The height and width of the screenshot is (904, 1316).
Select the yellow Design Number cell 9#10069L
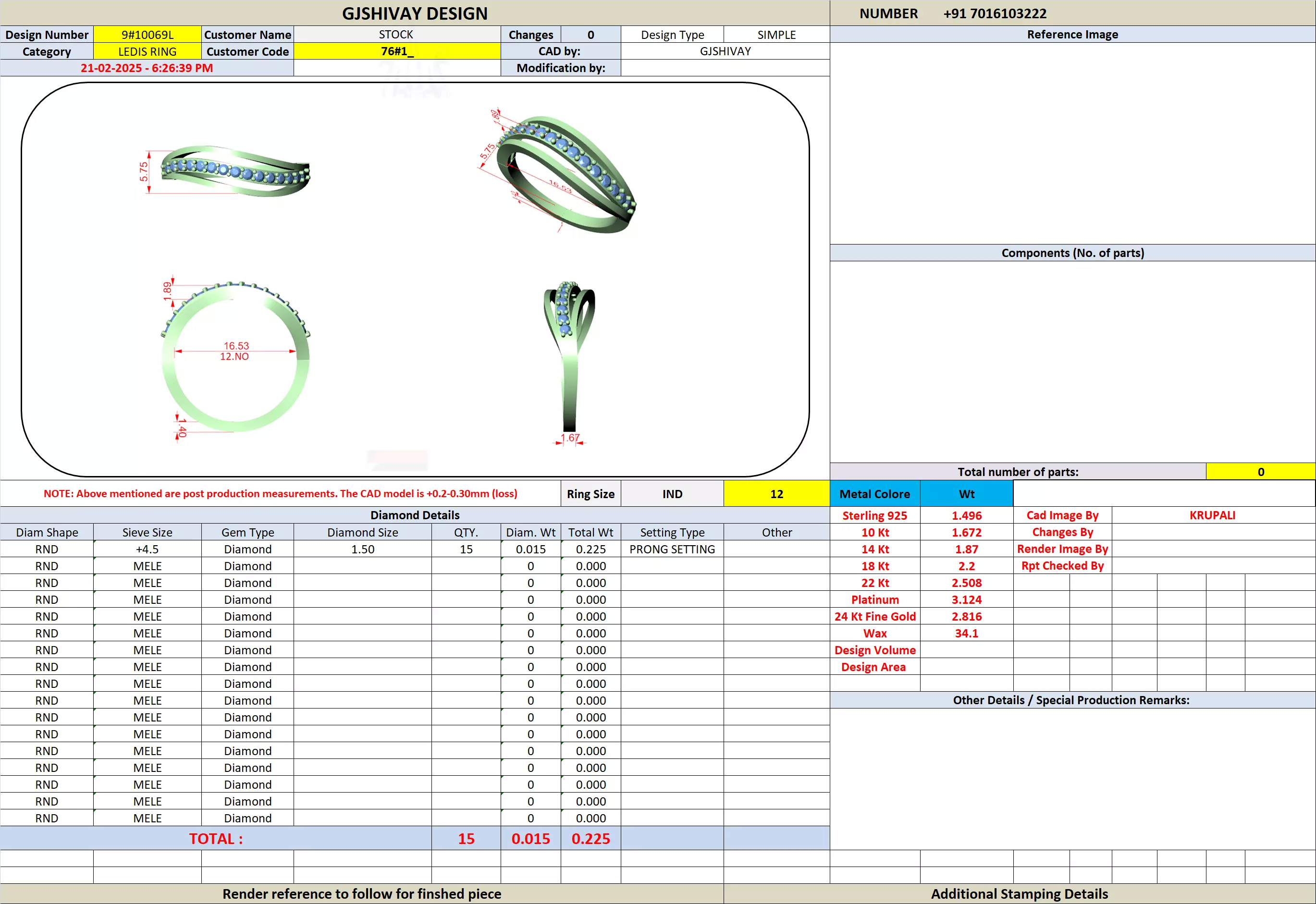148,35
